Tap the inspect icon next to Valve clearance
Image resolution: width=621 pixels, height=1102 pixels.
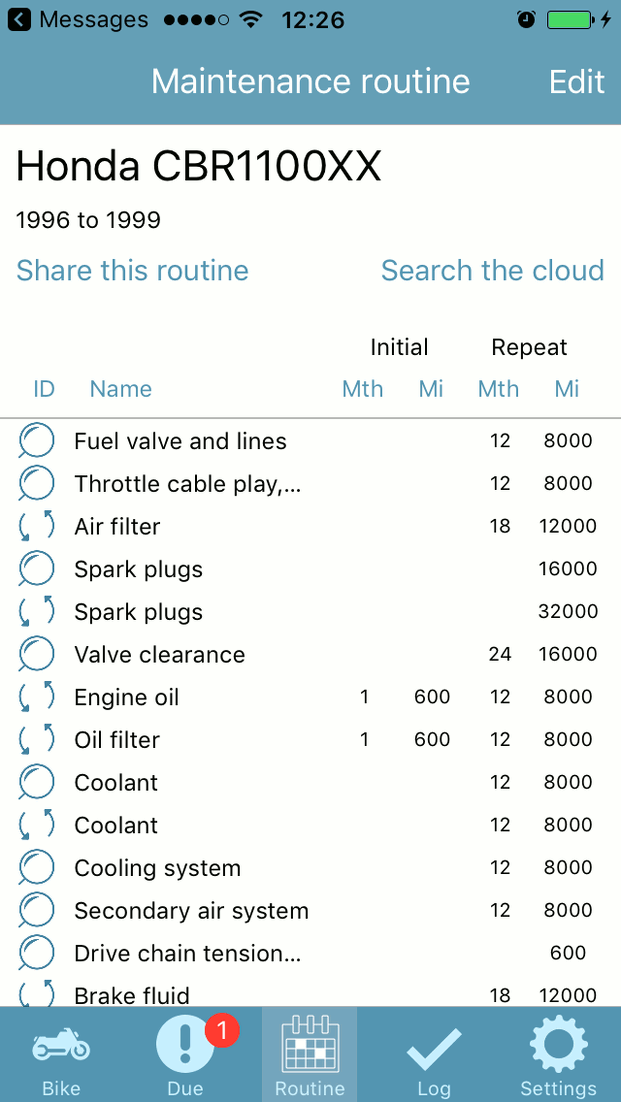point(37,655)
